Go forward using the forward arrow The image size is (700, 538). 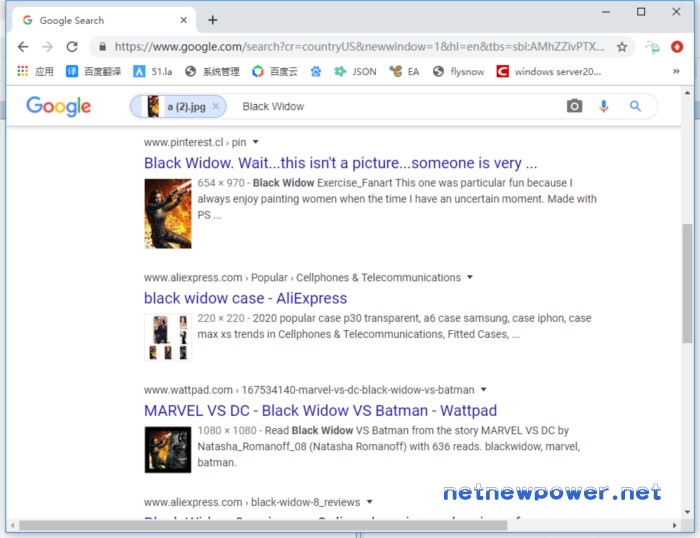pyautogui.click(x=47, y=46)
